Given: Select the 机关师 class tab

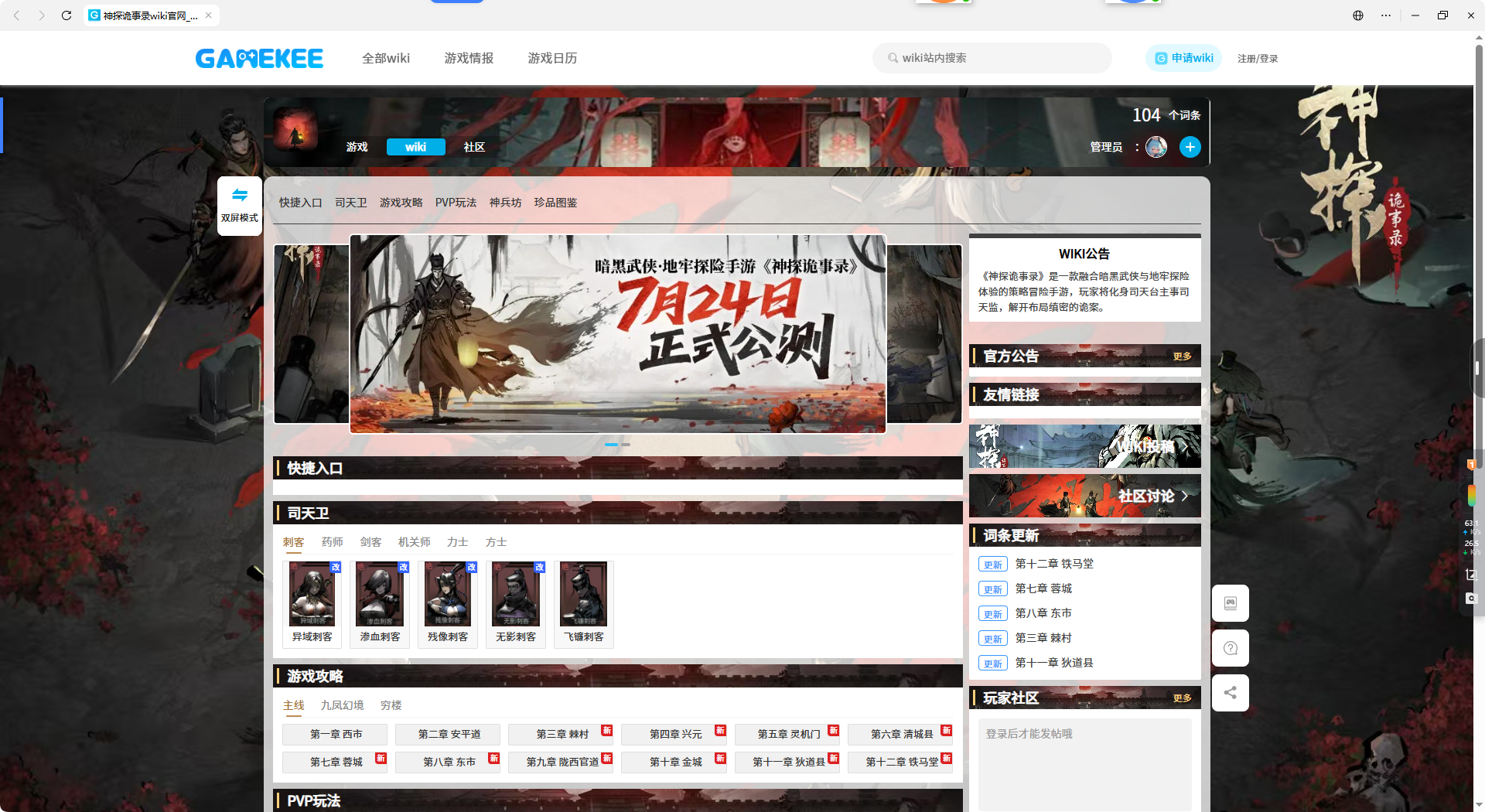Looking at the screenshot, I should point(415,542).
